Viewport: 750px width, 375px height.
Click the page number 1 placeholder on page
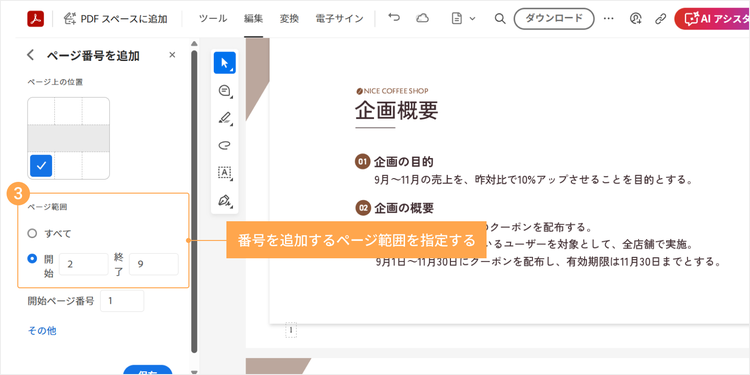(291, 330)
